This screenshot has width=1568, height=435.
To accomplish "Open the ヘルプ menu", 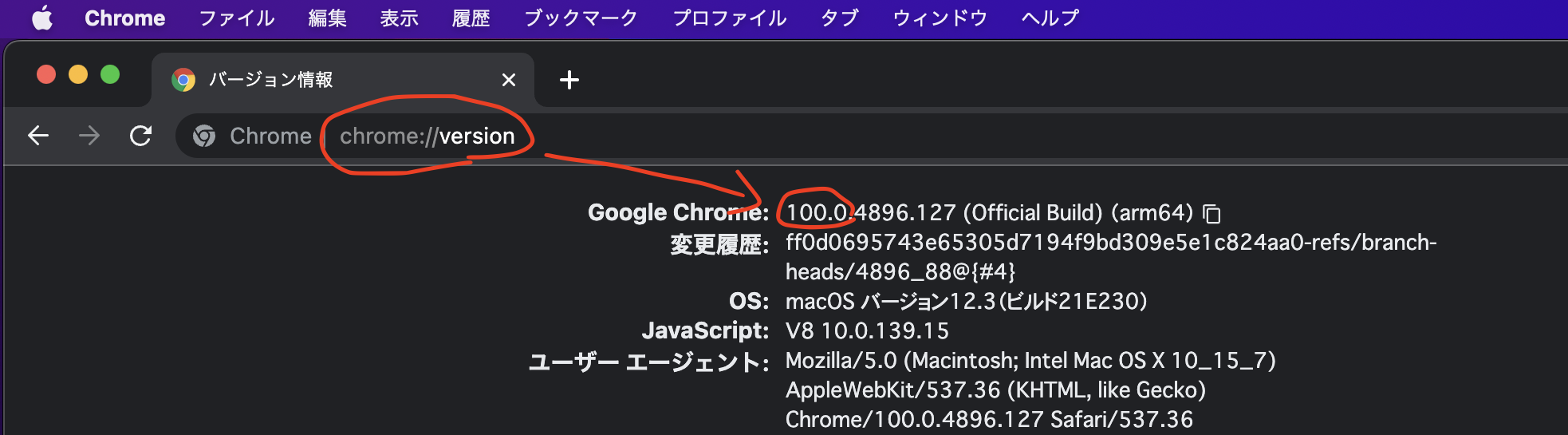I will pyautogui.click(x=1050, y=18).
